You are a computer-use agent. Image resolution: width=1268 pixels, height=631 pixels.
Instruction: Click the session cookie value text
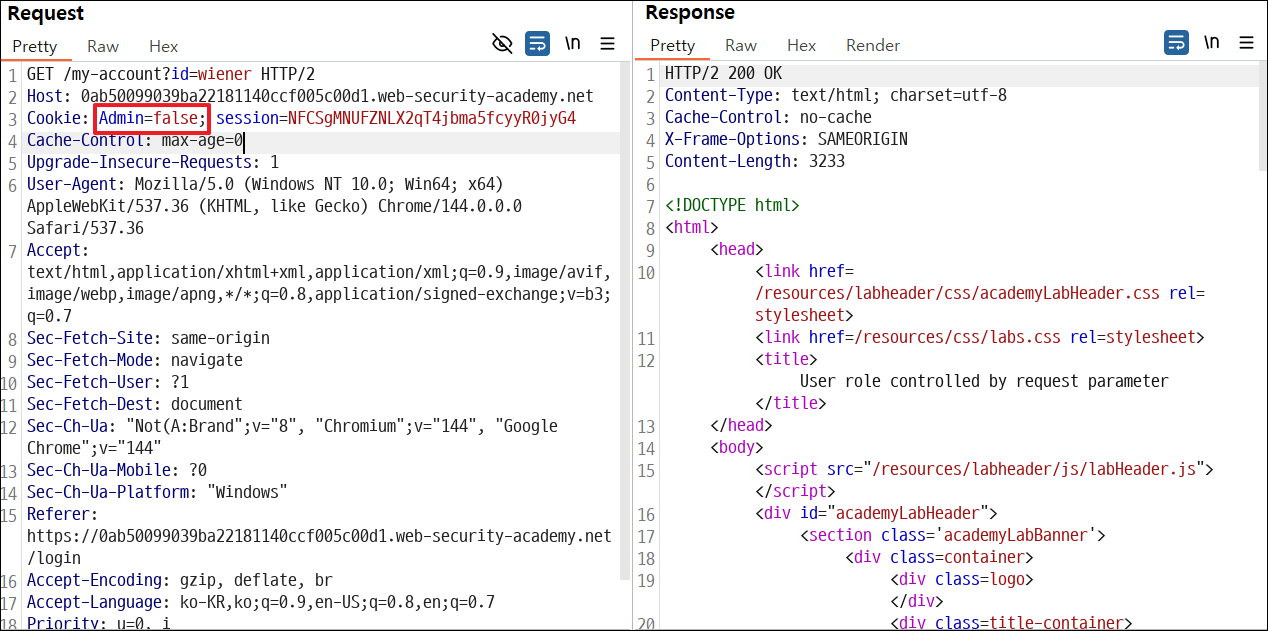432,118
